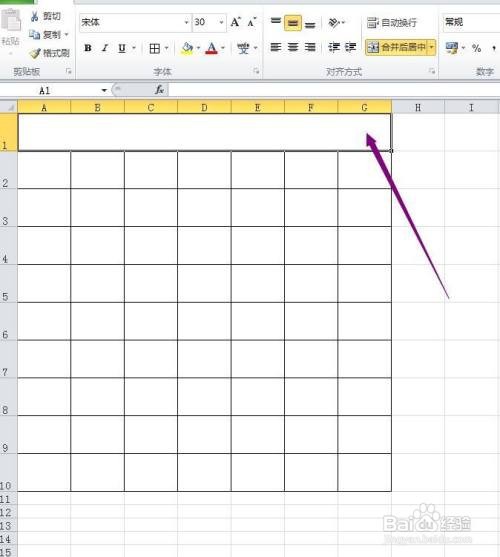Click the Select All corner button

[x=9, y=107]
